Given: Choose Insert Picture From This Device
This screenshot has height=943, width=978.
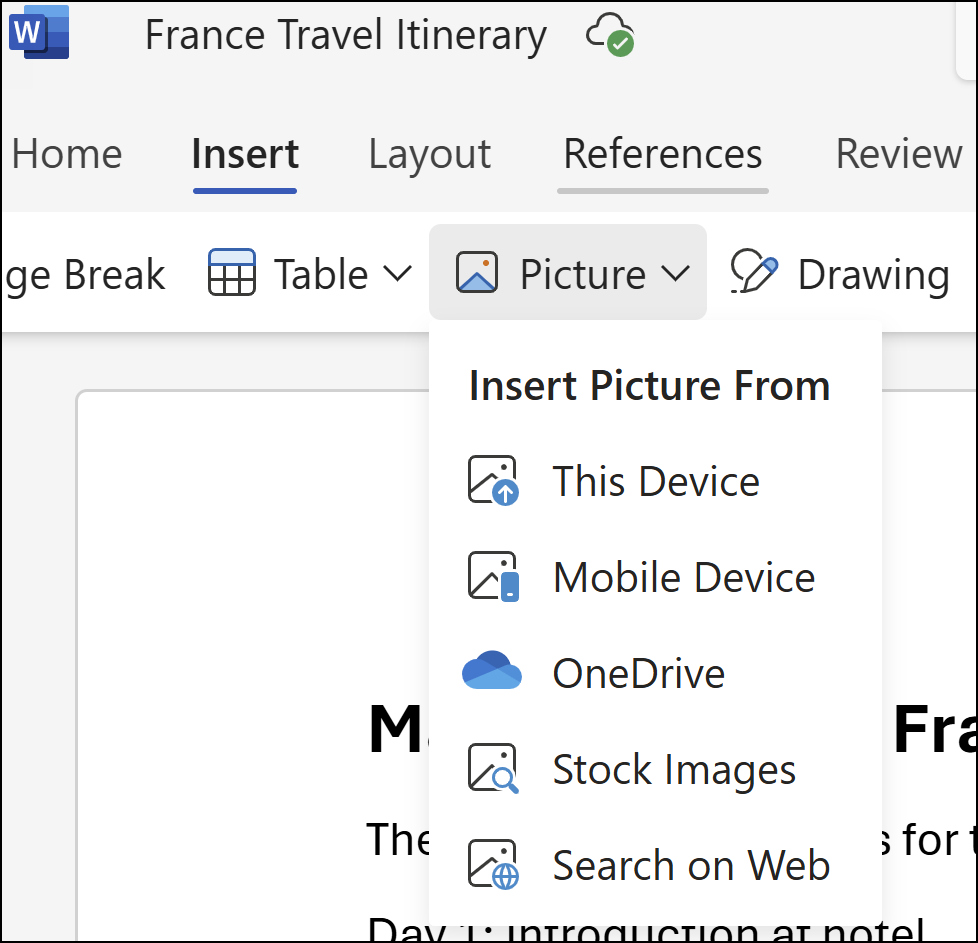Looking at the screenshot, I should tap(655, 480).
